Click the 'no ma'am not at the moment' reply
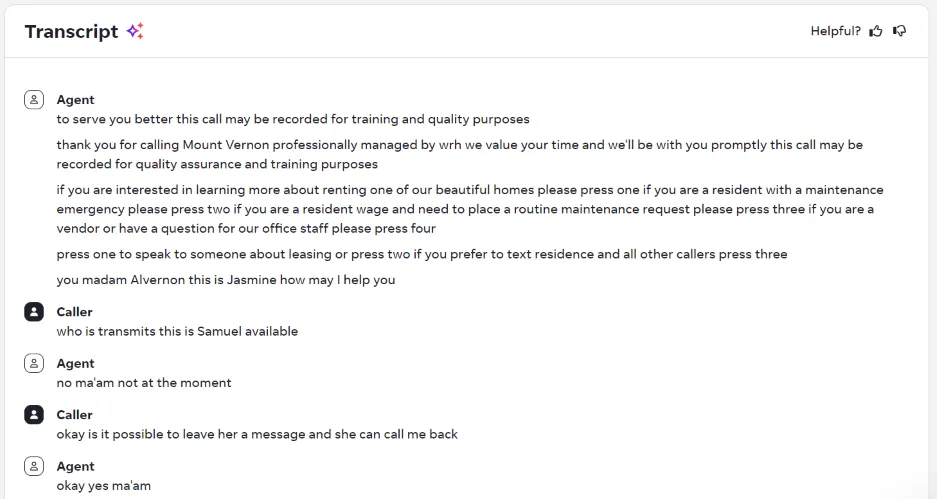Viewport: 937px width, 499px height. pyautogui.click(x=143, y=382)
